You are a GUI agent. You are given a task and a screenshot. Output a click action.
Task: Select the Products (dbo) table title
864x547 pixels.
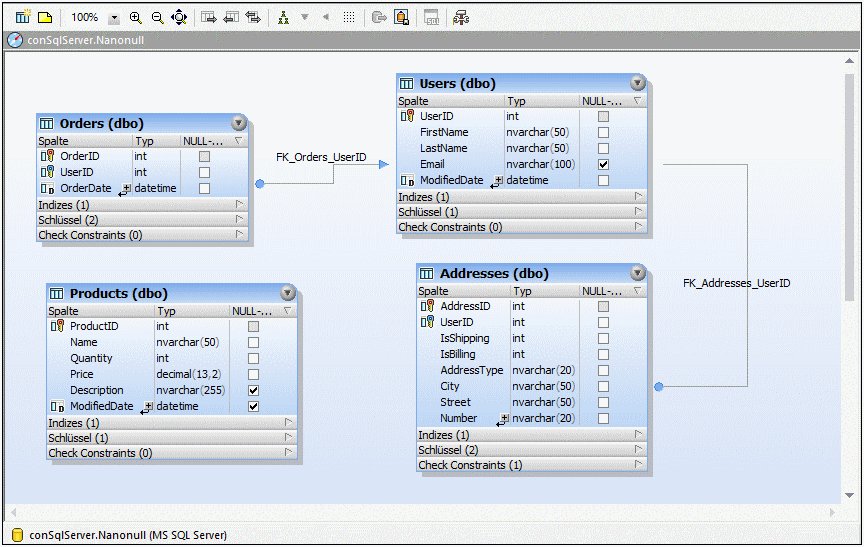pyautogui.click(x=118, y=293)
